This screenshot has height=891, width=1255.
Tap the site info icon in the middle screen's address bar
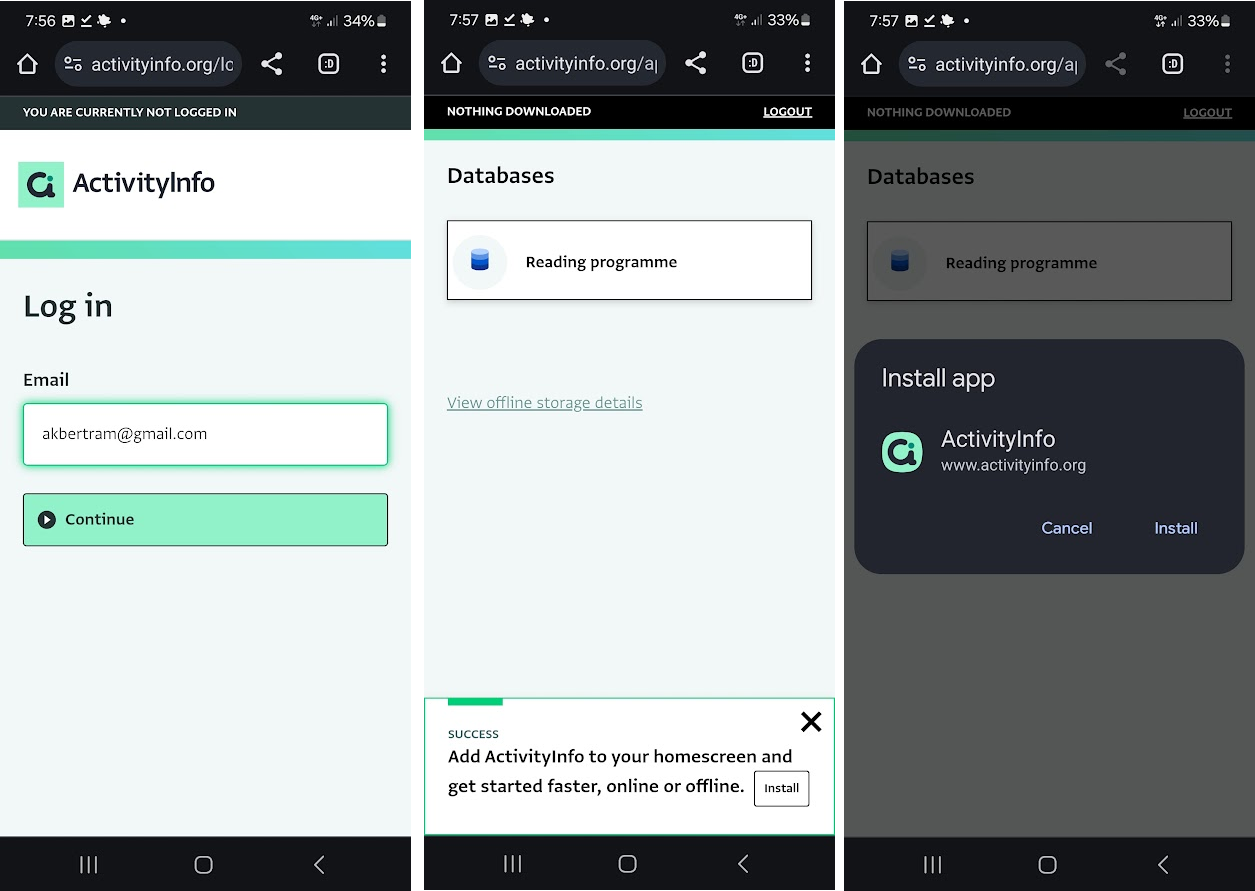click(497, 63)
